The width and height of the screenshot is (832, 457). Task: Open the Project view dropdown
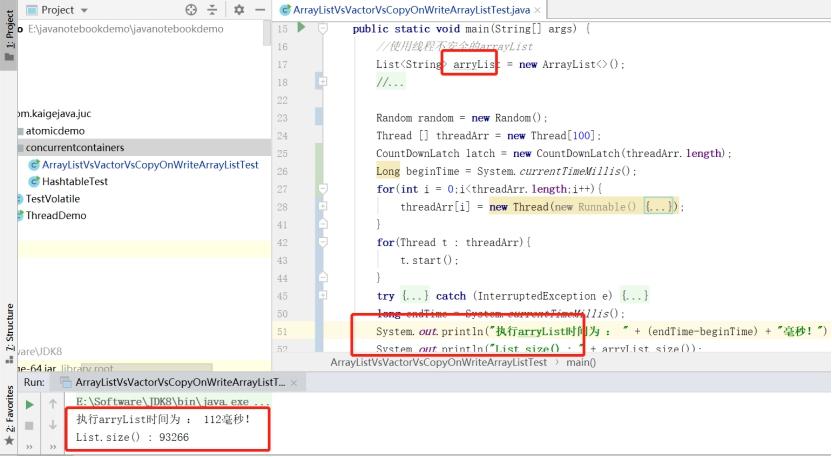(84, 10)
